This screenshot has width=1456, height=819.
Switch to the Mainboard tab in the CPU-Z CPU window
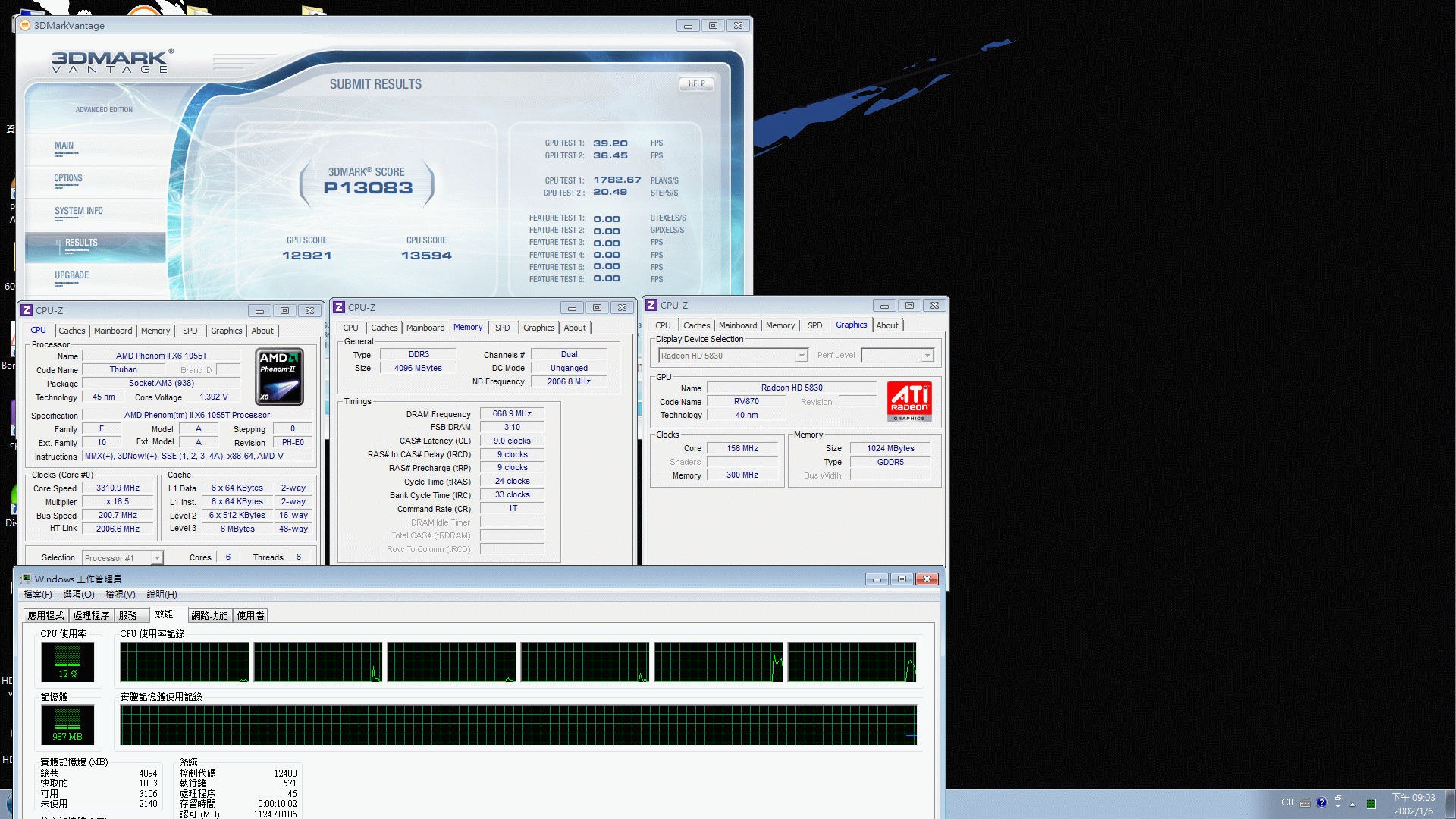coord(113,331)
